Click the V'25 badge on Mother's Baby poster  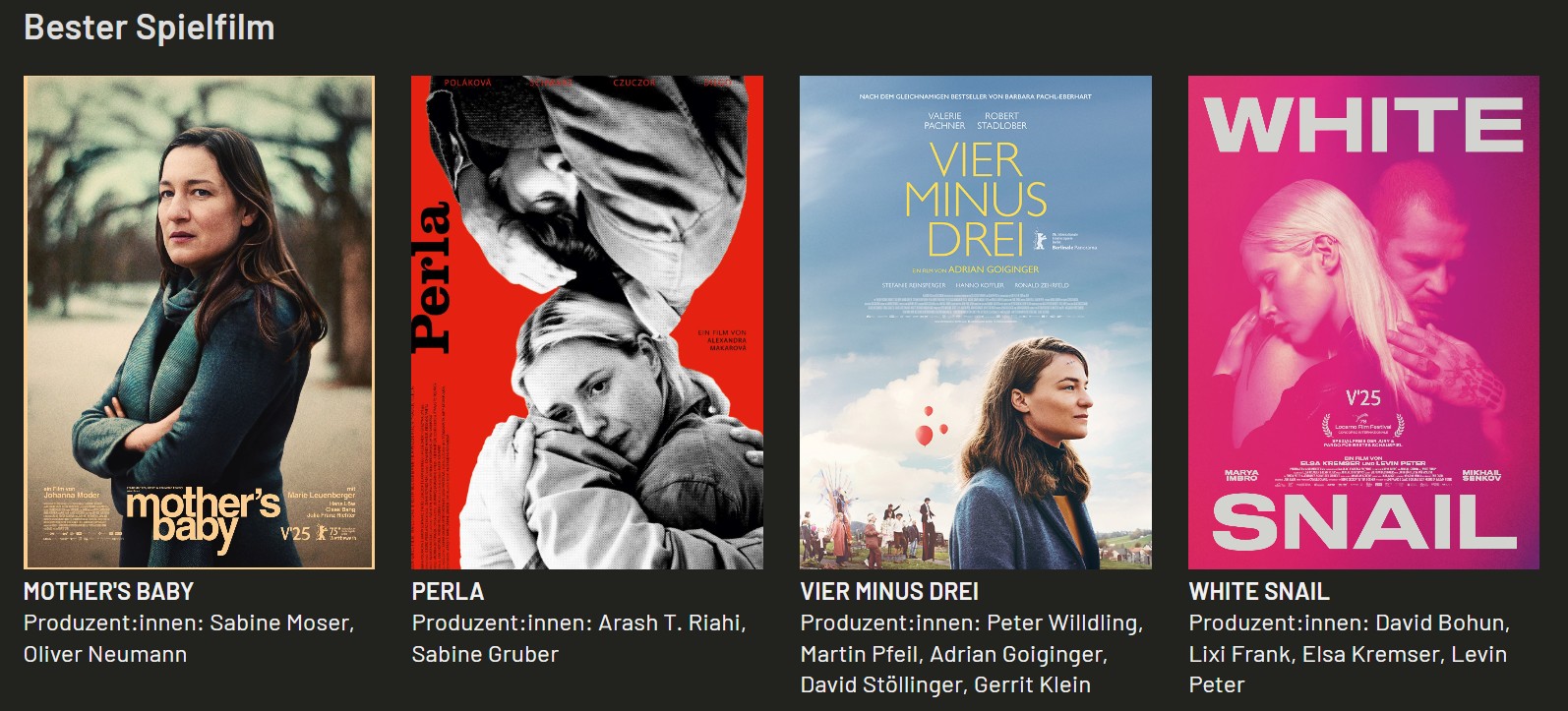295,533
